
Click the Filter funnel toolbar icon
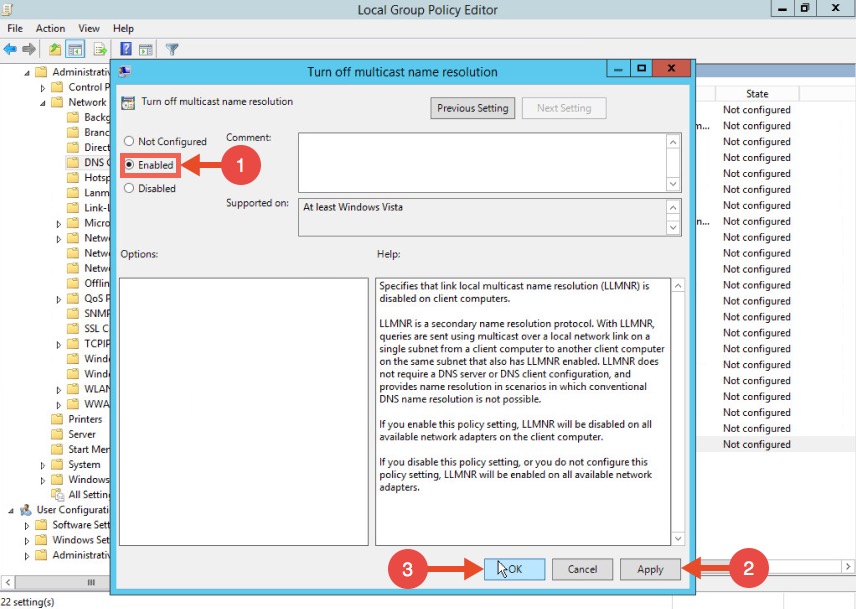[172, 49]
